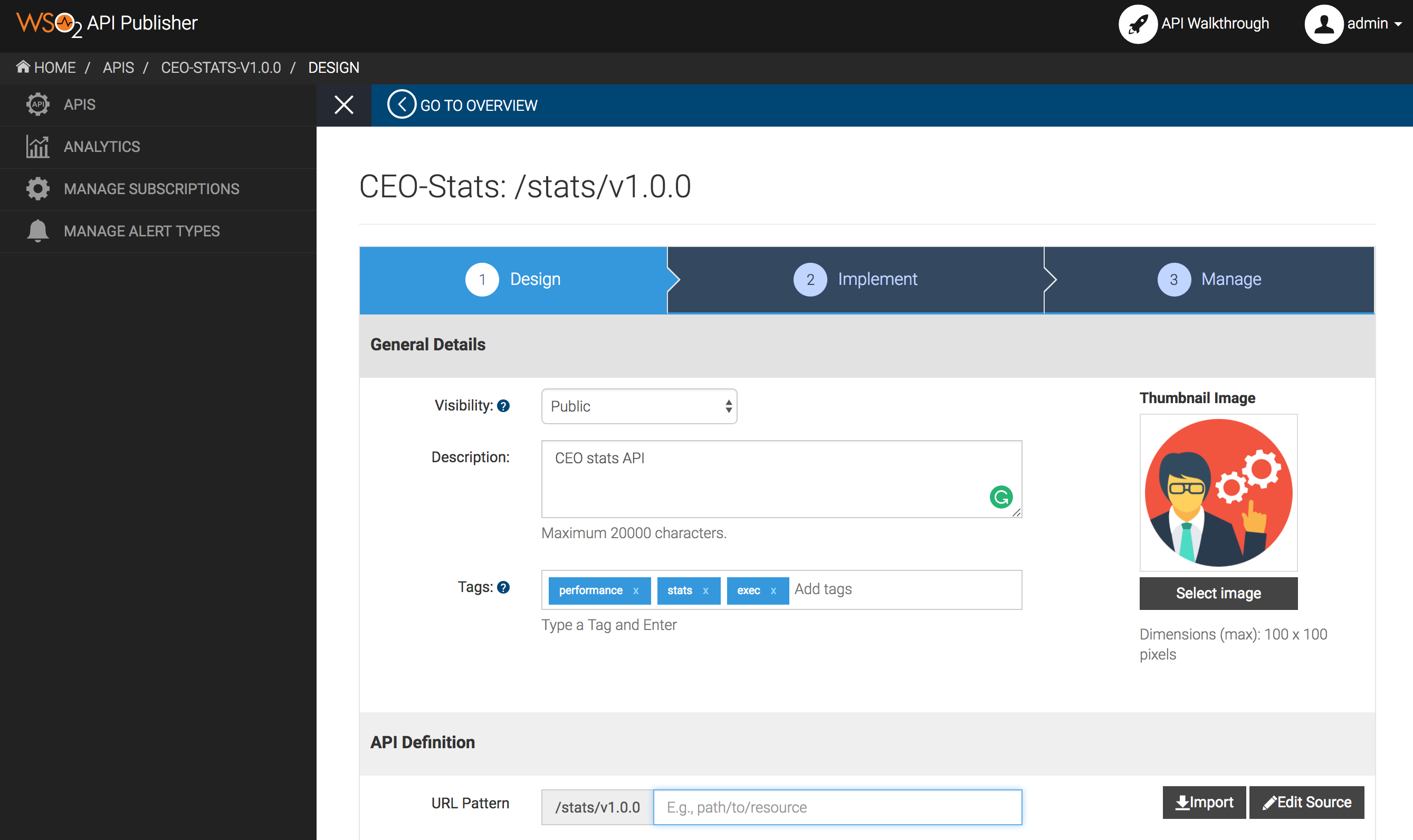The width and height of the screenshot is (1413, 840).
Task: Click the admin user avatar
Action: click(1325, 24)
